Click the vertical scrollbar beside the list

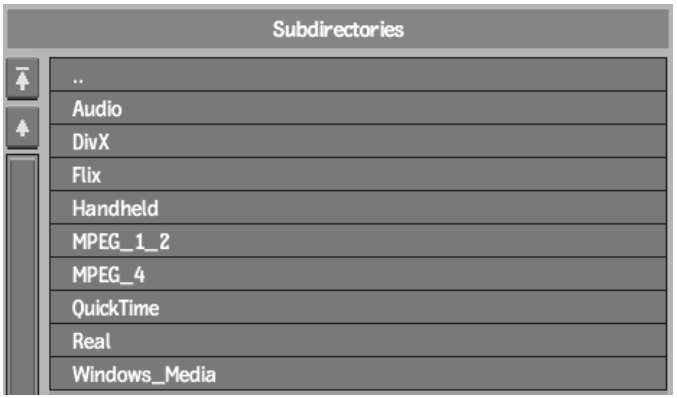pos(22,275)
